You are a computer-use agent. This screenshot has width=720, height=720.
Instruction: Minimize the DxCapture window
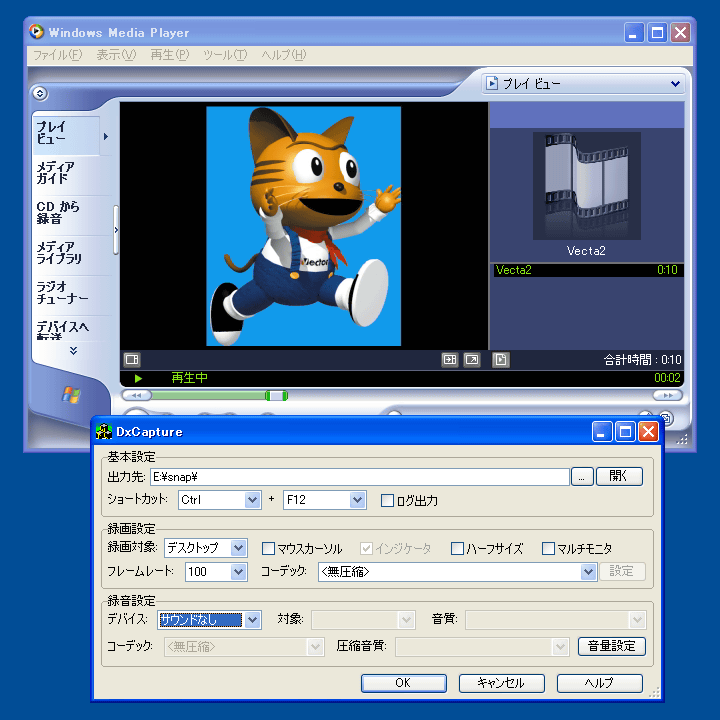pos(602,432)
